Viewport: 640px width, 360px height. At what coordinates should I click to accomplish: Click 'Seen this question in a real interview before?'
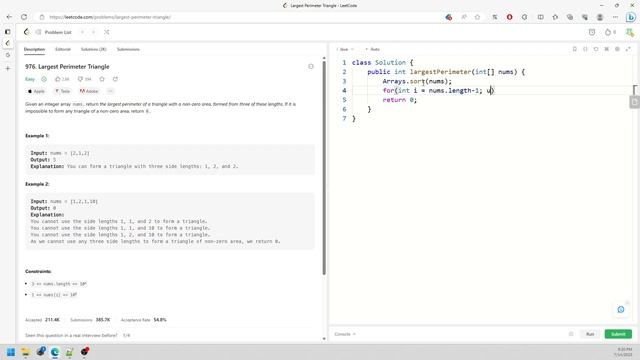pyautogui.click(x=71, y=336)
